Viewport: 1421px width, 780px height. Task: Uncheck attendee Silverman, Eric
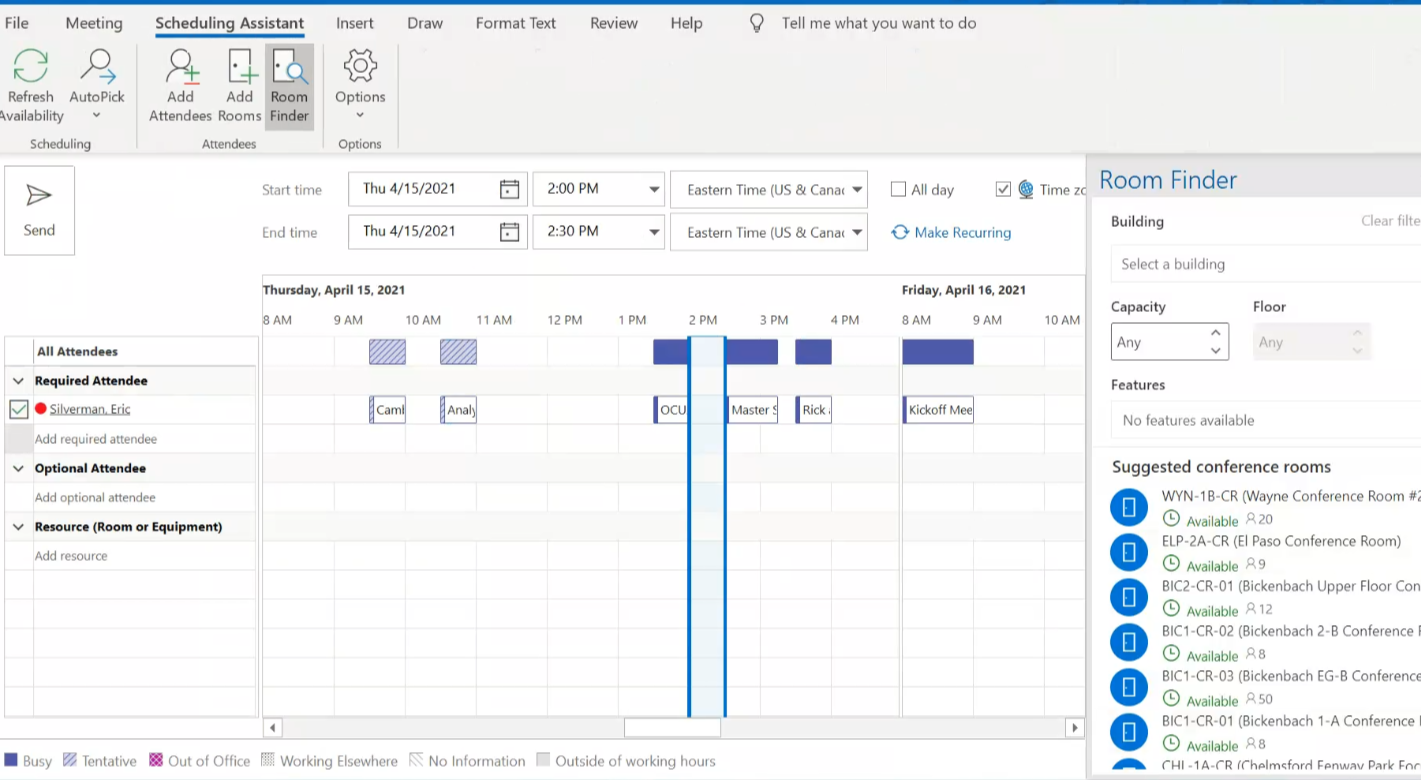(18, 409)
